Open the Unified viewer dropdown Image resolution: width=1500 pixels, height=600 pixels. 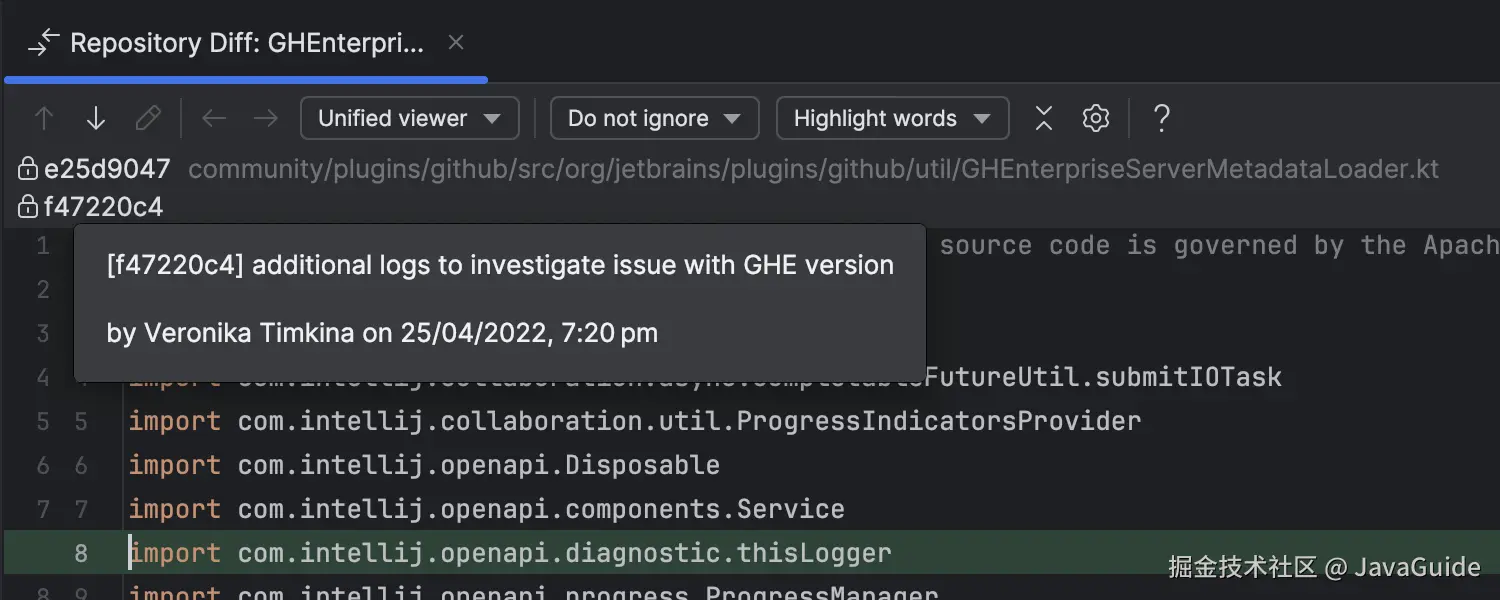pos(409,119)
